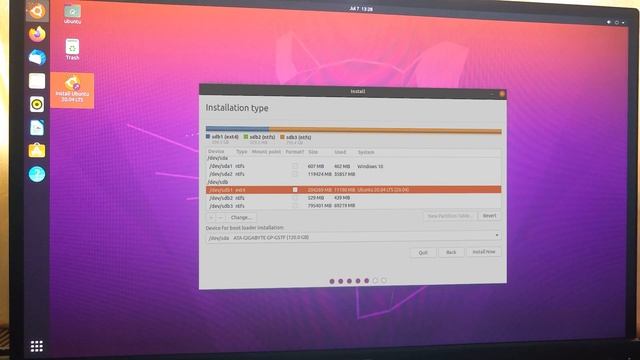Toggle Format checkbox for /dev/sdb1
Image resolution: width=640 pixels, height=360 pixels.
295,190
